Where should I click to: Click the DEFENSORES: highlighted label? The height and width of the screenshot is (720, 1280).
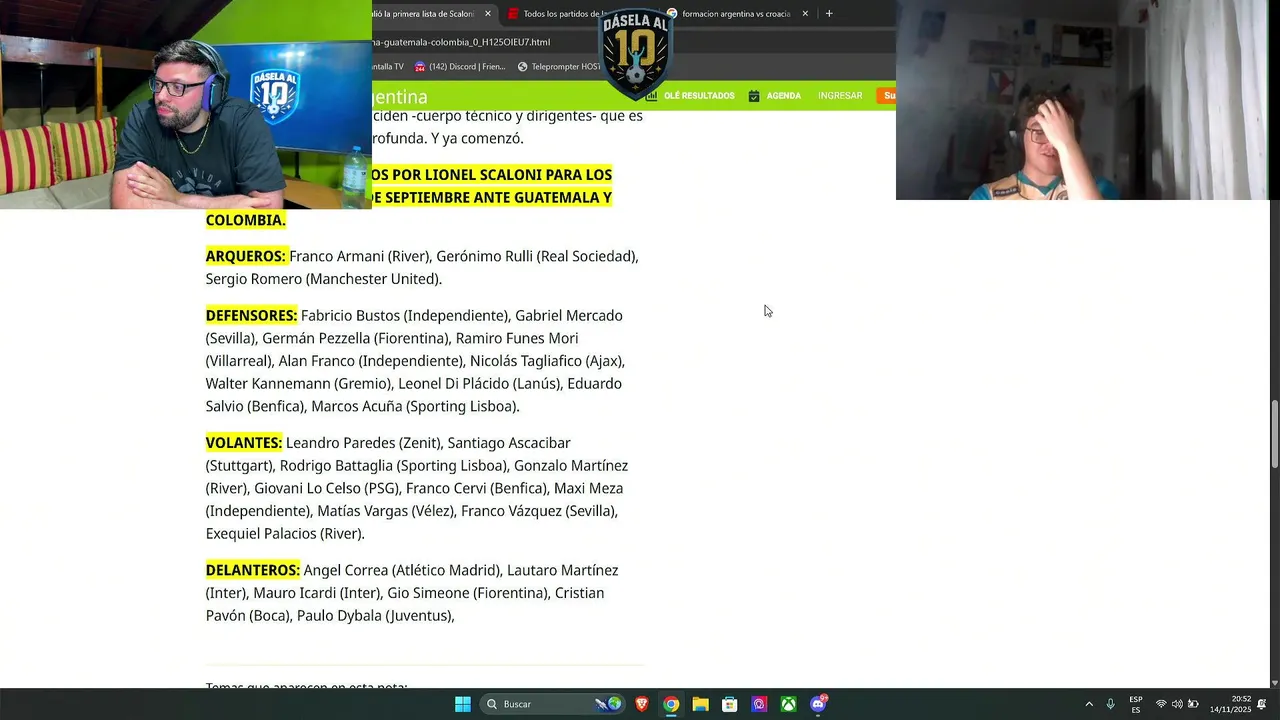tap(252, 315)
